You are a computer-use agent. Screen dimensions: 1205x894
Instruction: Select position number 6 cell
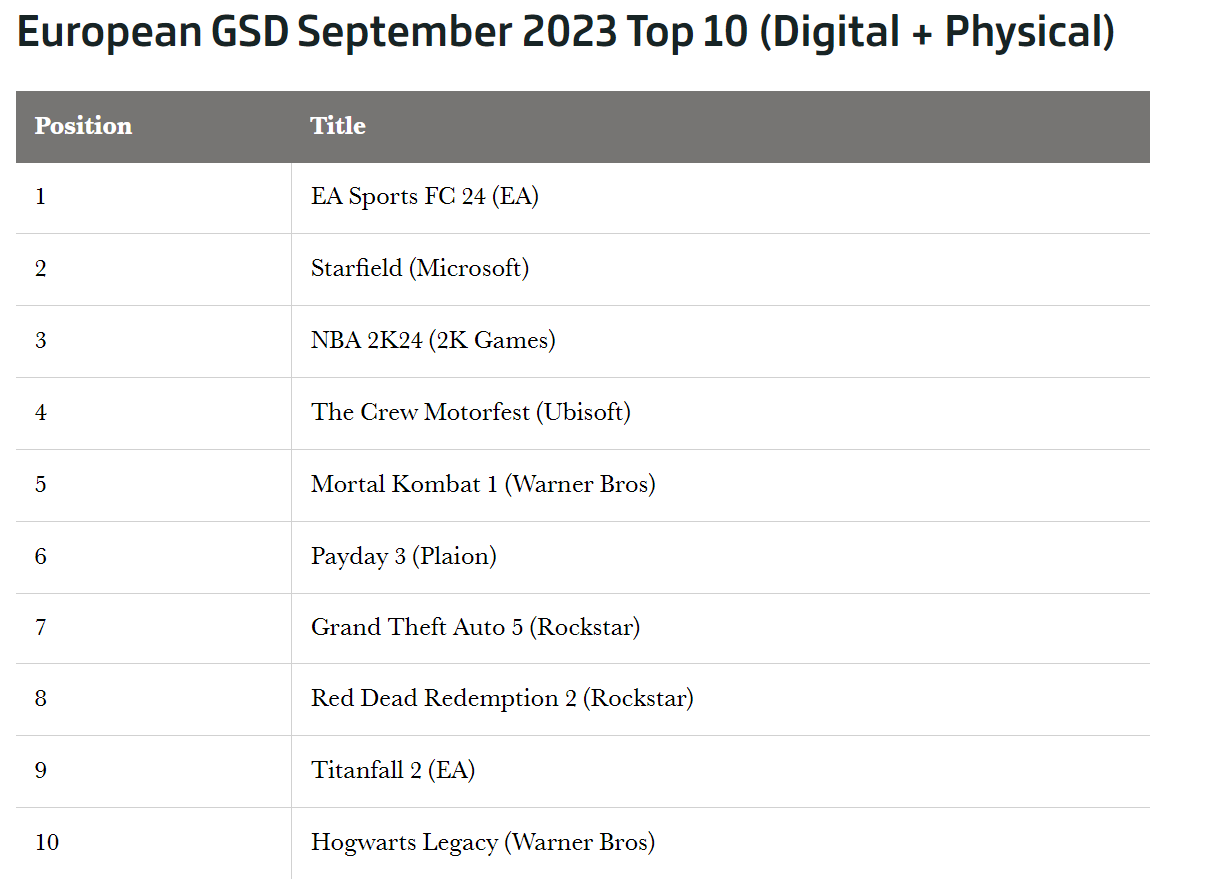41,556
